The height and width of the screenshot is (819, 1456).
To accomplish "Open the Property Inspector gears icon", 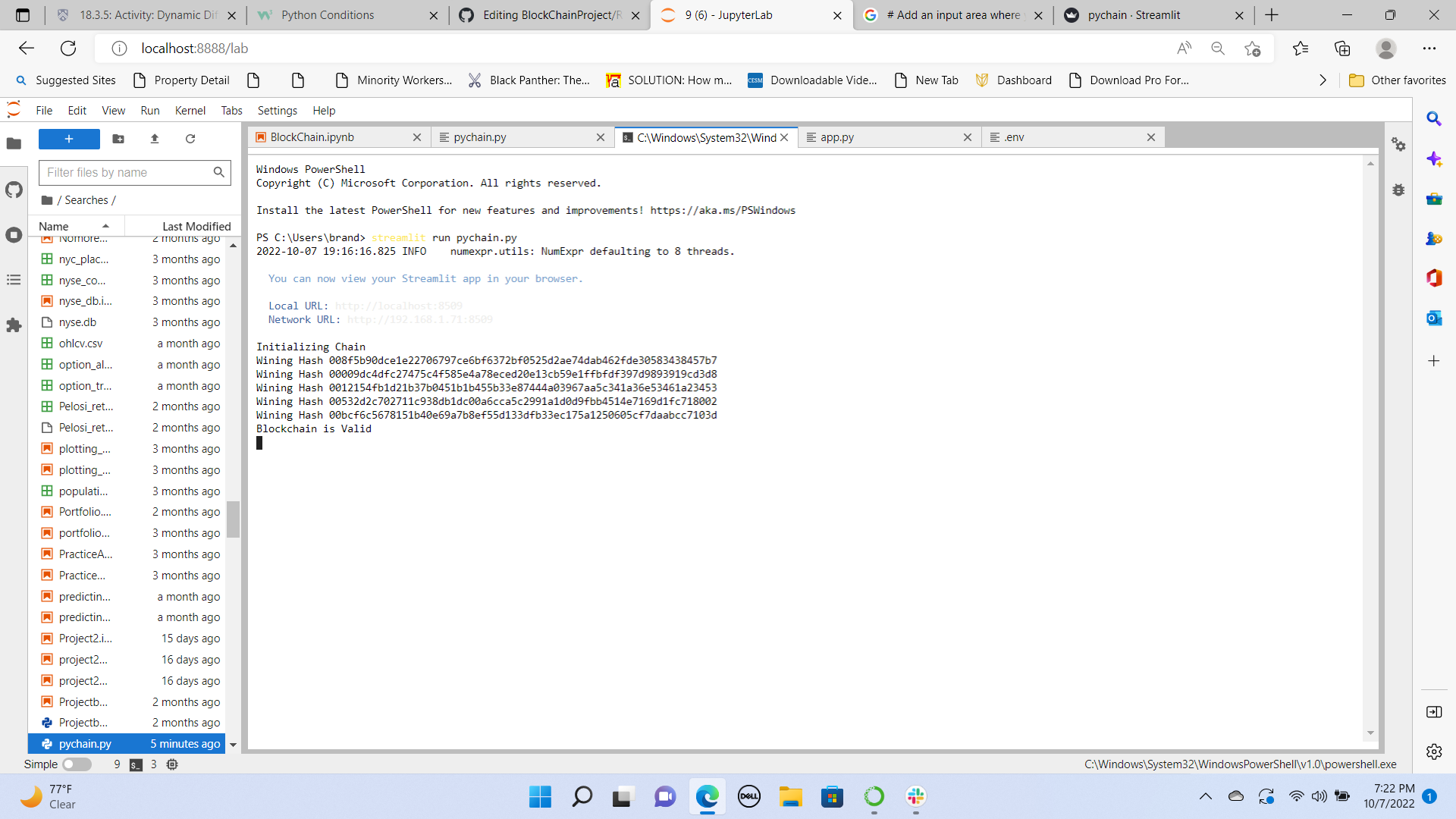I will click(1398, 144).
